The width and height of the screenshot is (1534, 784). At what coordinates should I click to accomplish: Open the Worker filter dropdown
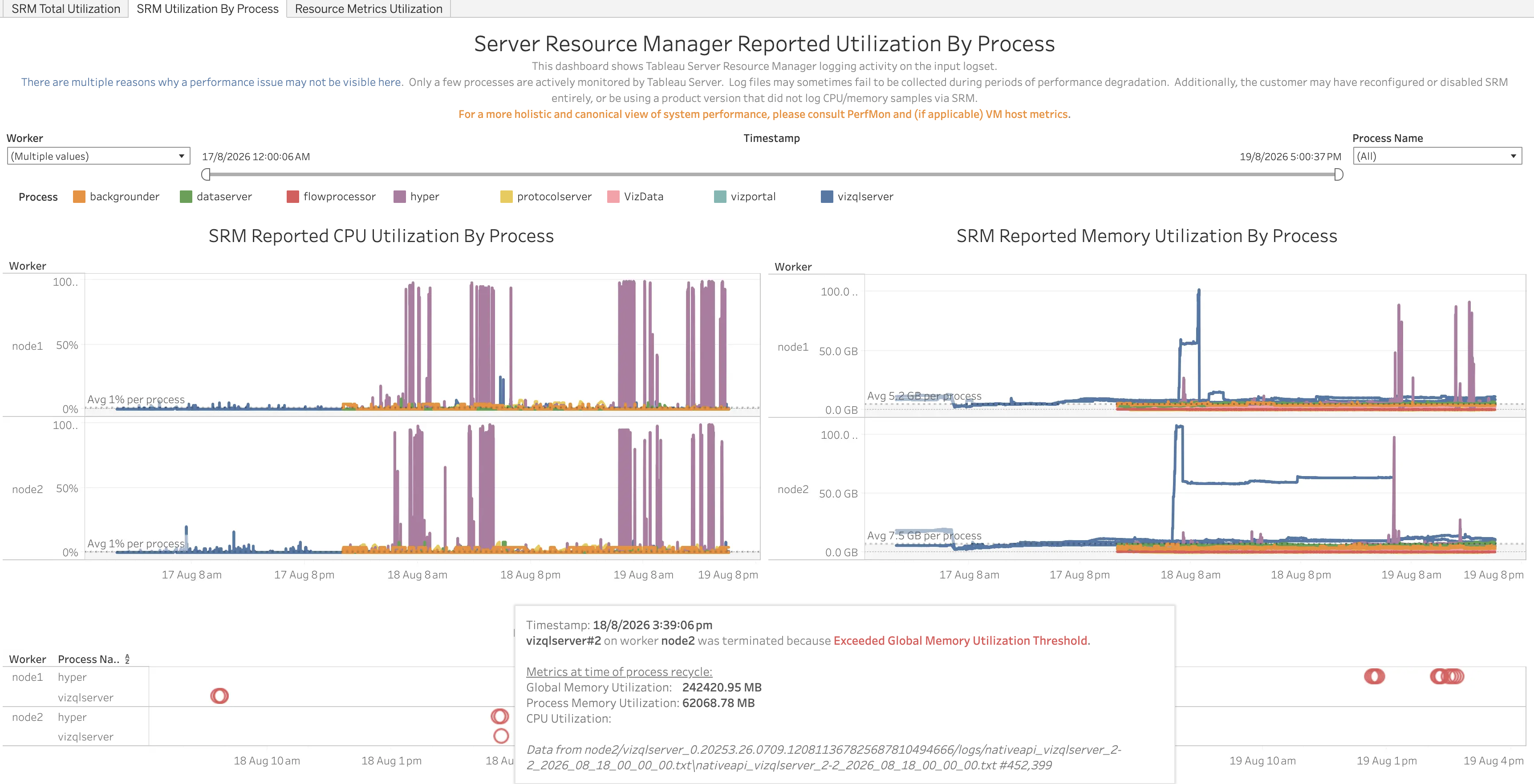(x=99, y=156)
